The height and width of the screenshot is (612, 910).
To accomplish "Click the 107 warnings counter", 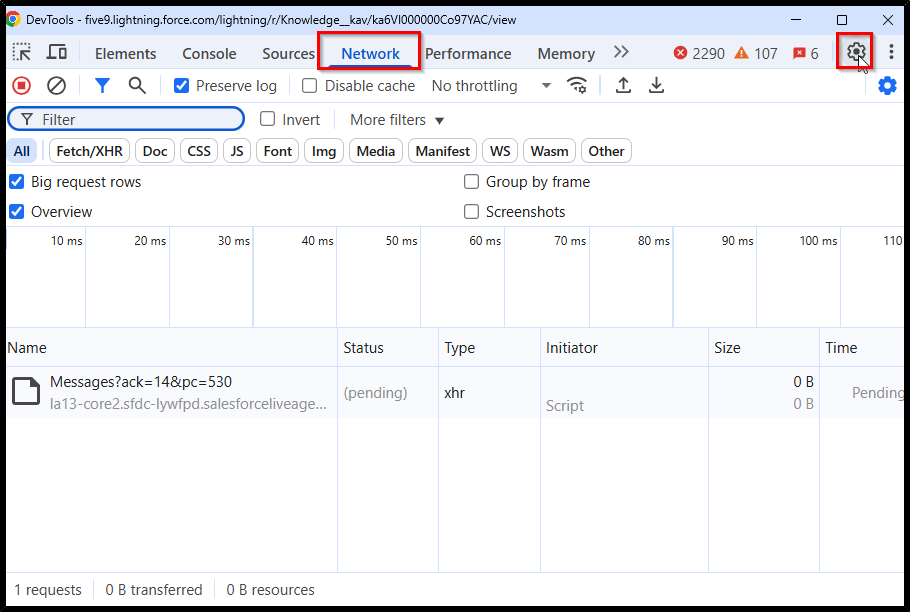I will (x=756, y=53).
